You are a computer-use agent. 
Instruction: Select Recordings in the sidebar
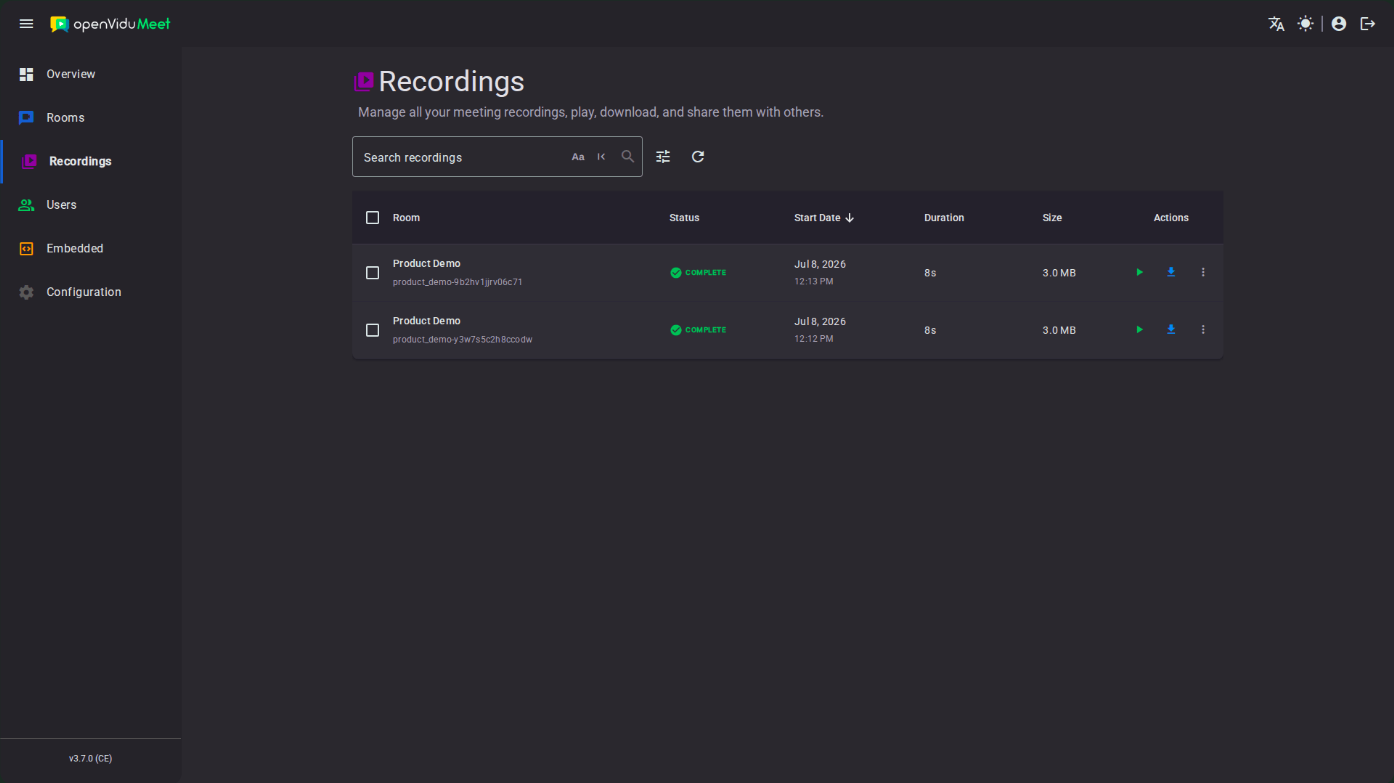coord(91,161)
